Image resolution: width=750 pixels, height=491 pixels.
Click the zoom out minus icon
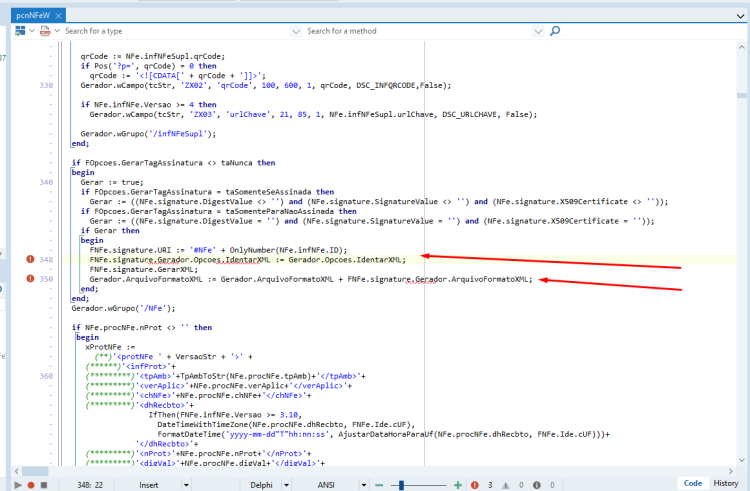[379, 485]
